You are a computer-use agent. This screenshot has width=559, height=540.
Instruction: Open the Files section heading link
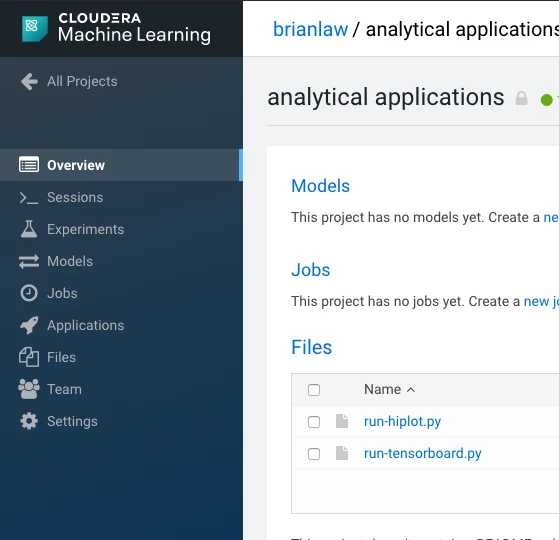click(x=312, y=347)
